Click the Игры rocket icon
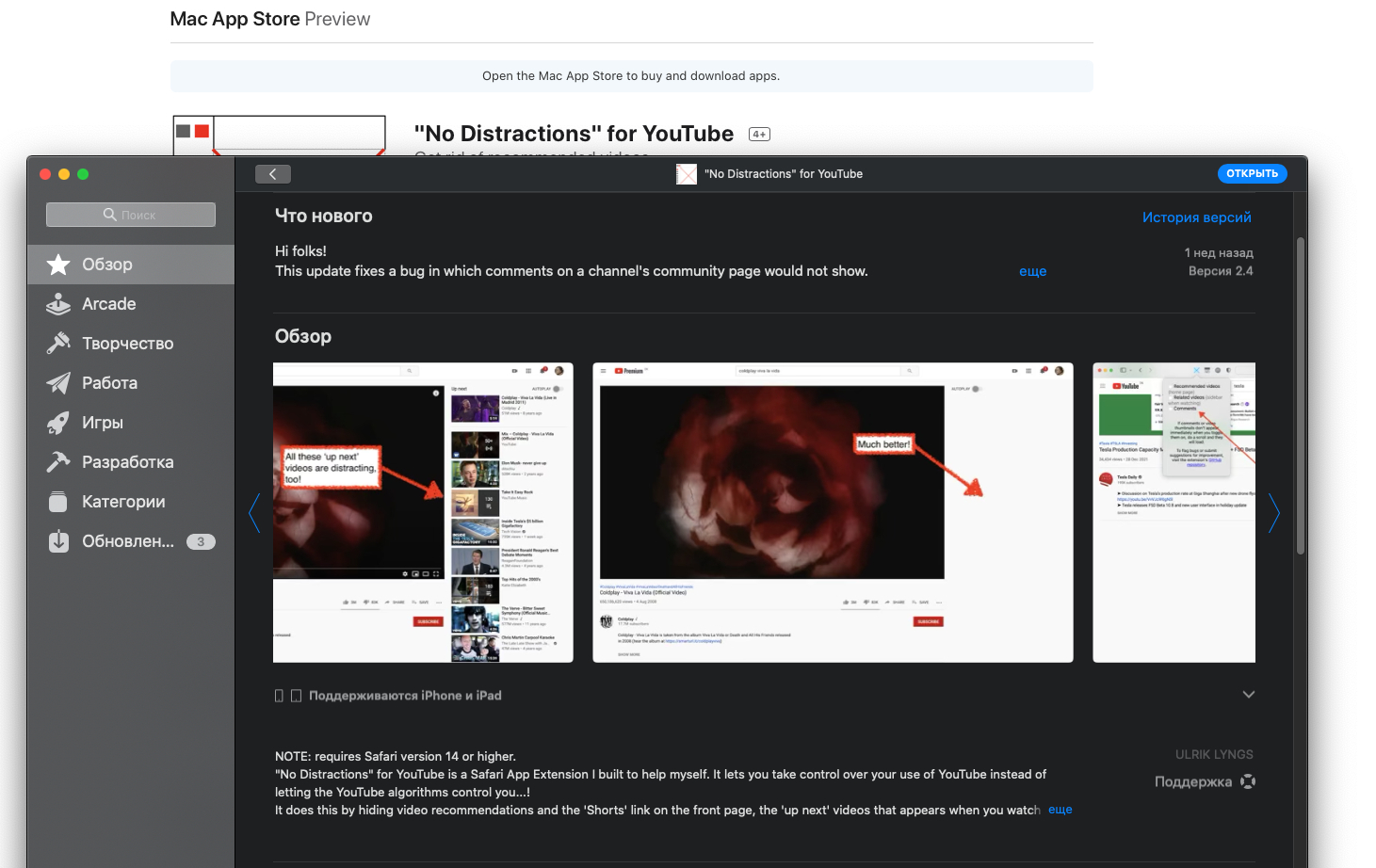This screenshot has width=1376, height=868. coord(58,423)
